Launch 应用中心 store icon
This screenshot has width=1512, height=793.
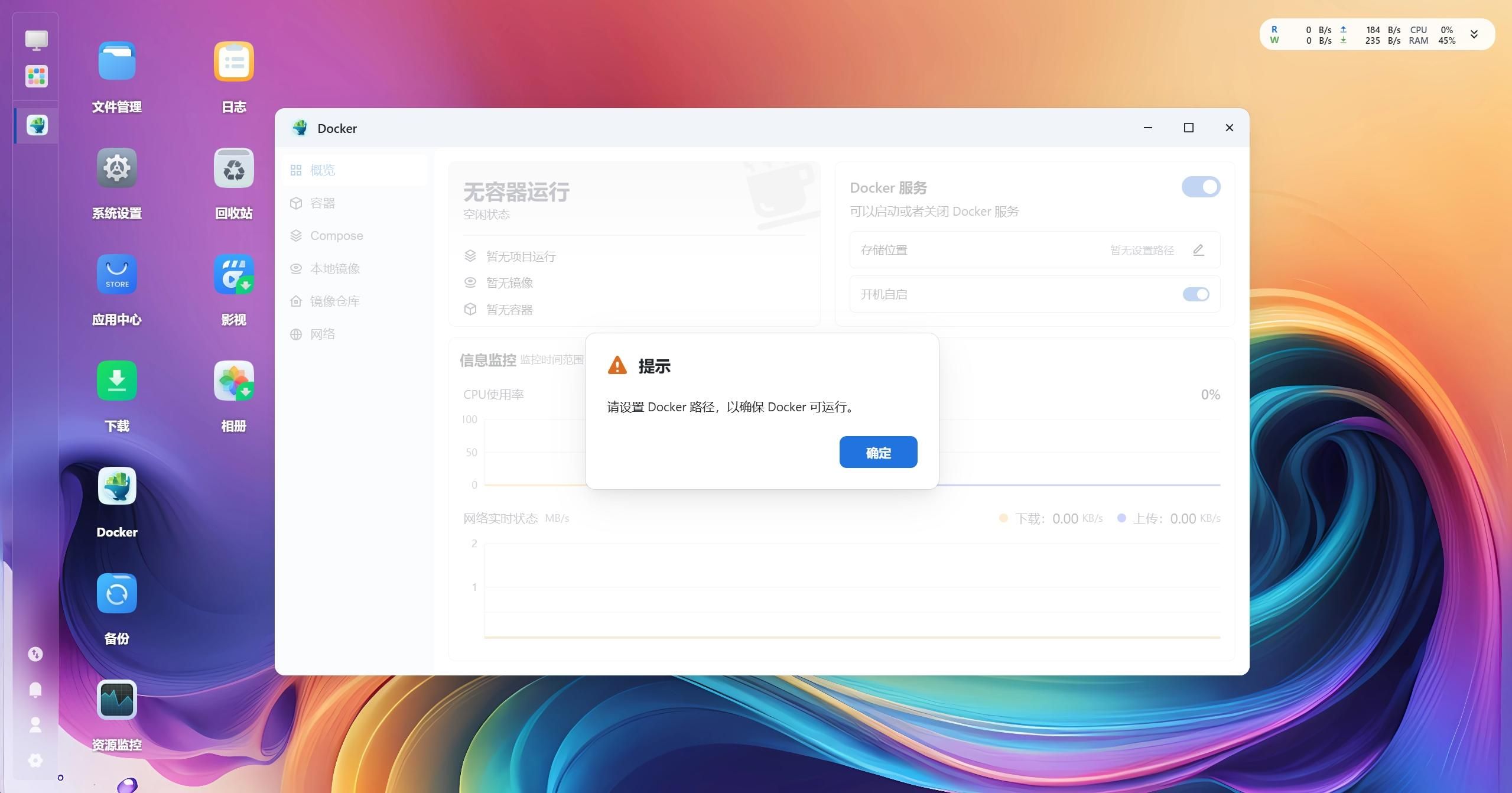click(116, 274)
